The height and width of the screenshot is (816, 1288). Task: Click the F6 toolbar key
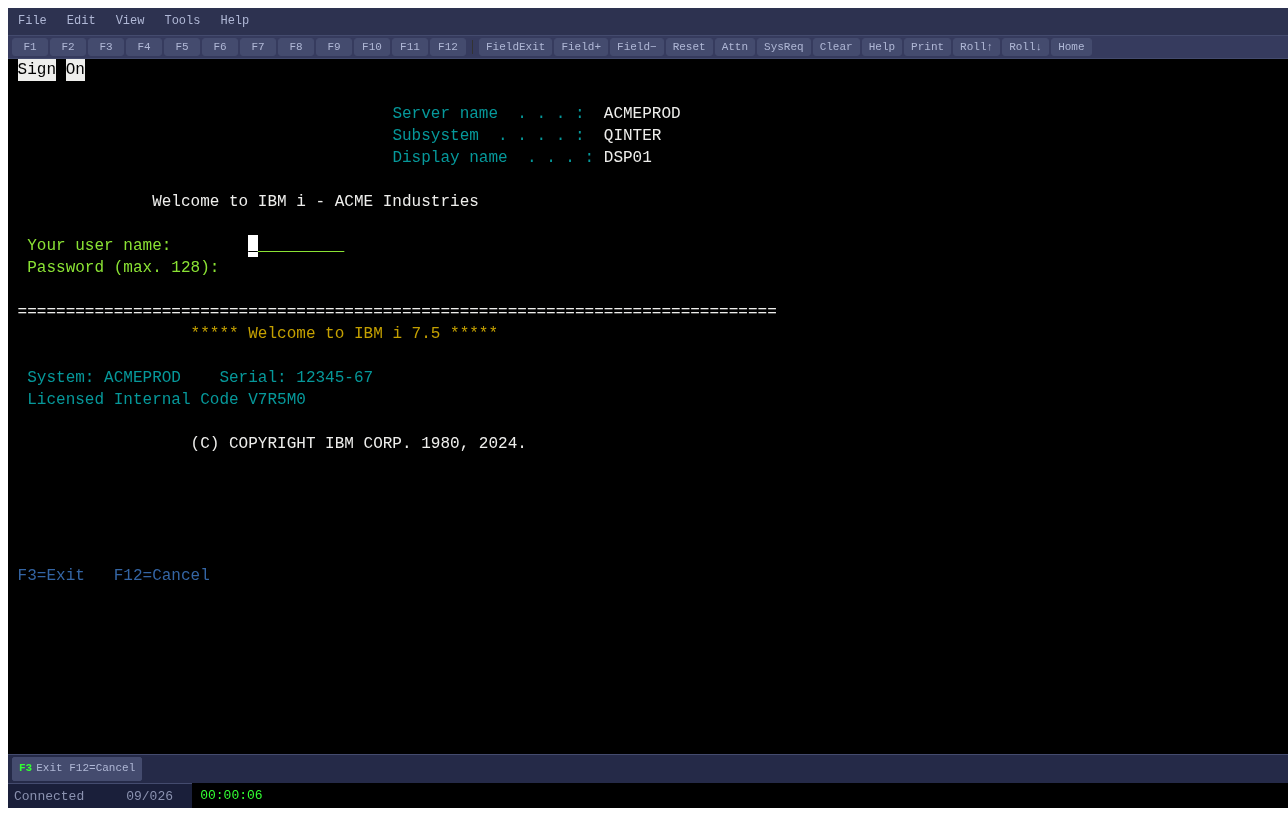[x=220, y=47]
